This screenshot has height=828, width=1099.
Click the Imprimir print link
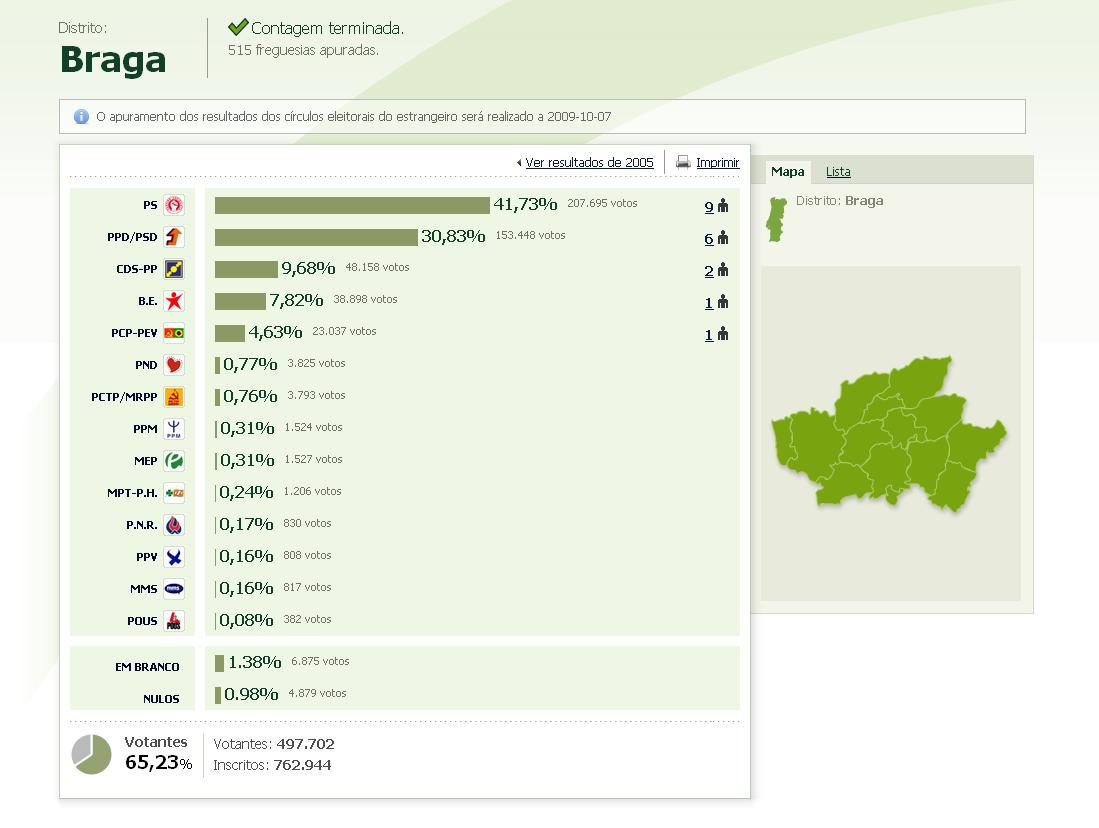click(718, 163)
